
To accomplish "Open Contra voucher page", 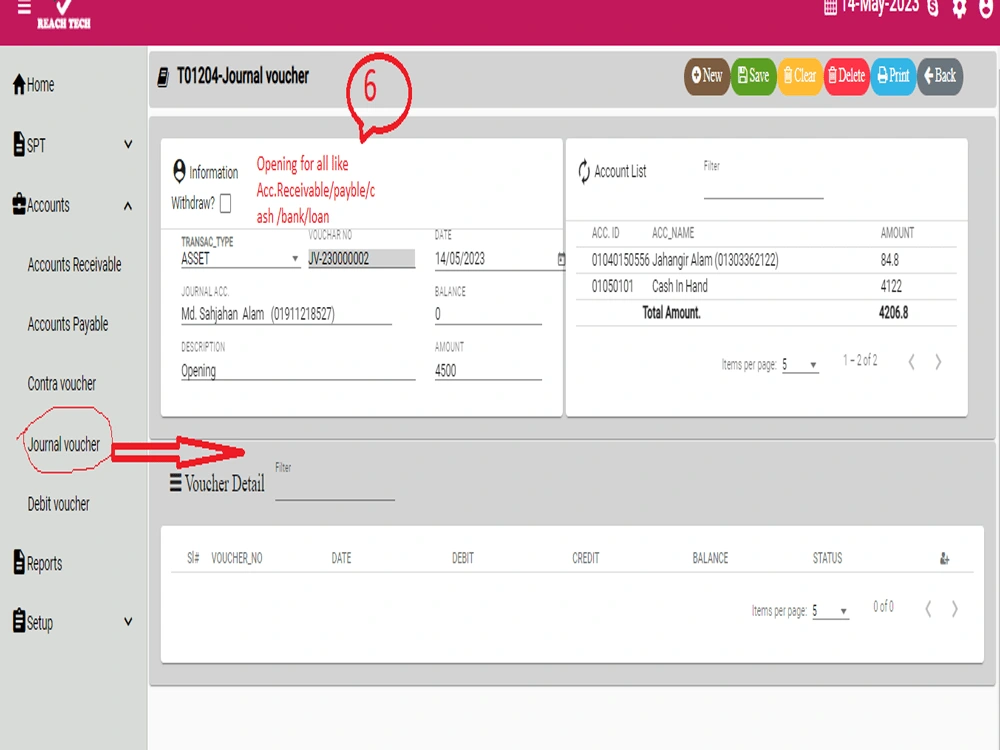I will [x=61, y=384].
